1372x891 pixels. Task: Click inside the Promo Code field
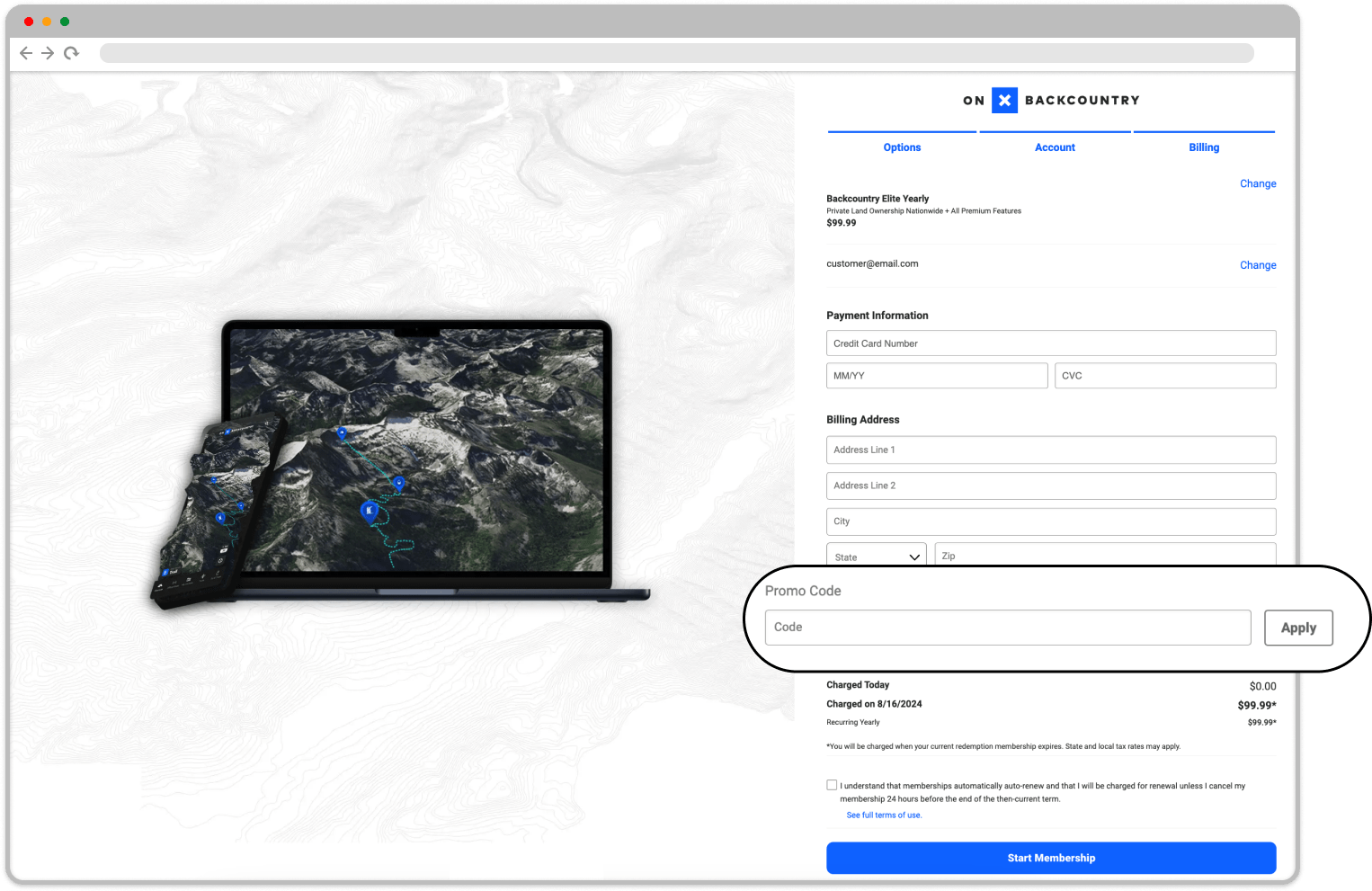[x=1007, y=627]
